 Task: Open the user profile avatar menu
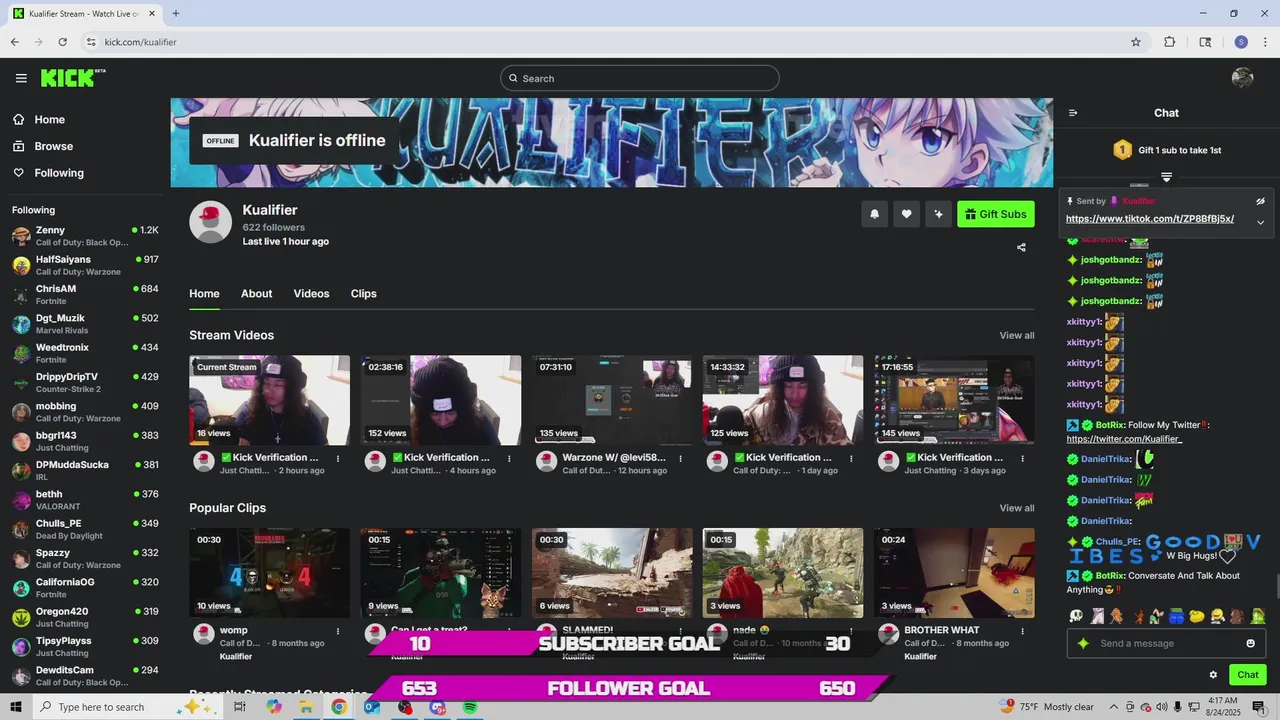coord(1243,78)
